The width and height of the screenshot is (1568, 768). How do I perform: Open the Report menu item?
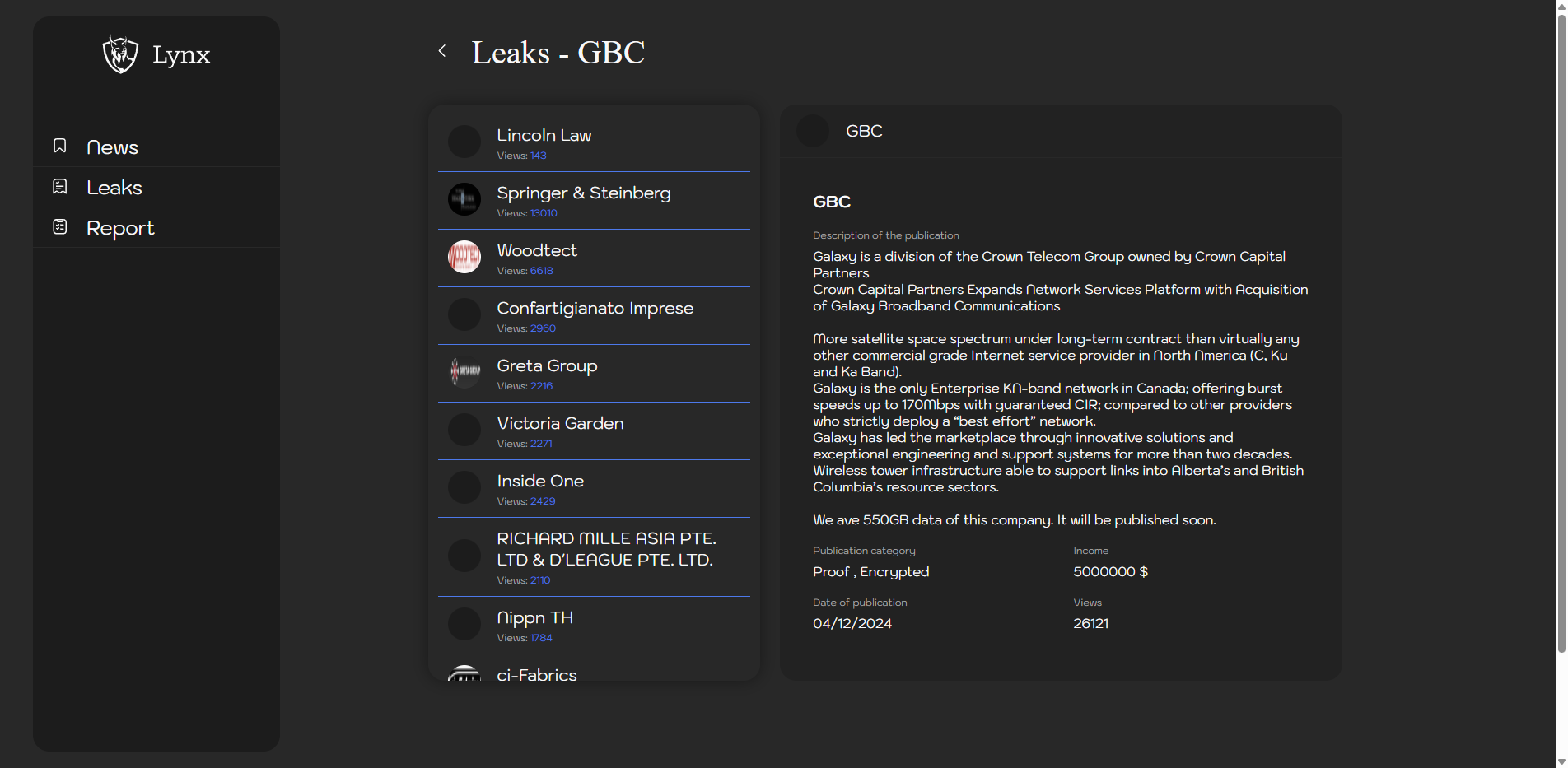tap(120, 228)
